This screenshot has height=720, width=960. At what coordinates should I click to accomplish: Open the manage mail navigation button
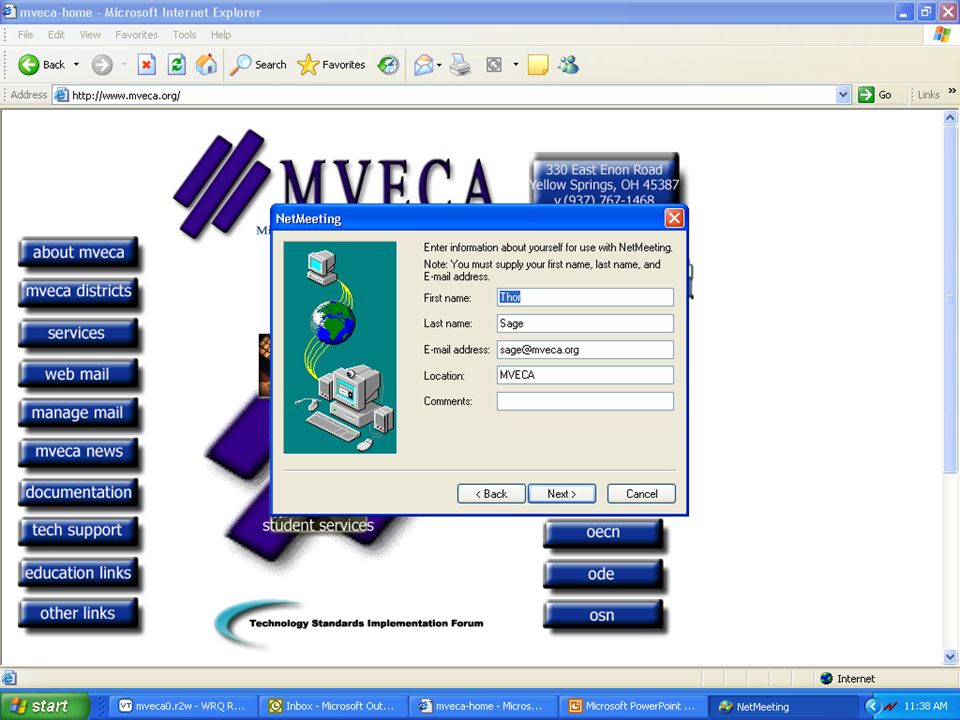click(x=78, y=413)
